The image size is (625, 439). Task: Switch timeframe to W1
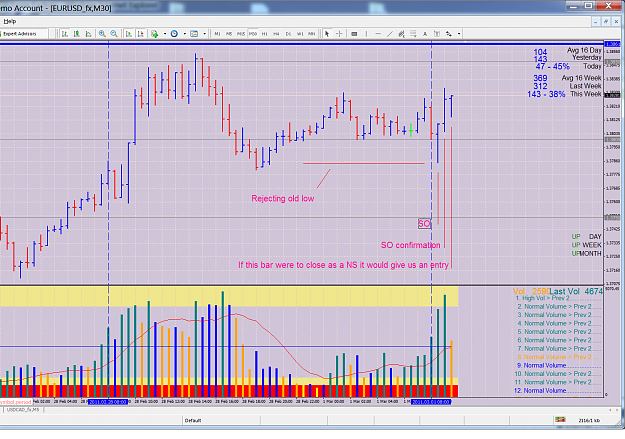(300, 34)
